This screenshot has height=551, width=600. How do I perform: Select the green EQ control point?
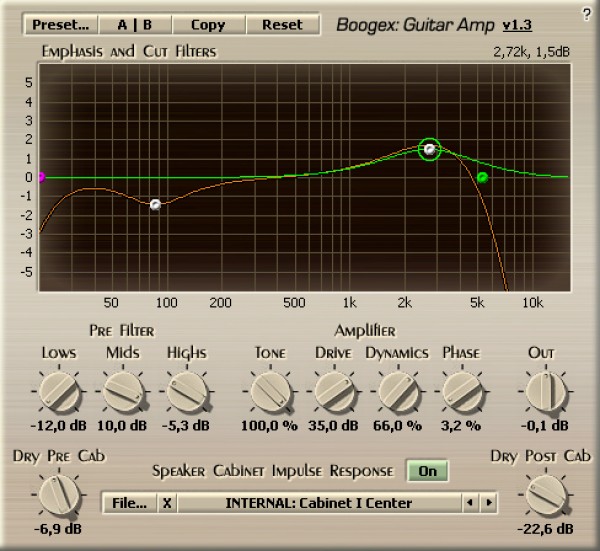(x=482, y=177)
